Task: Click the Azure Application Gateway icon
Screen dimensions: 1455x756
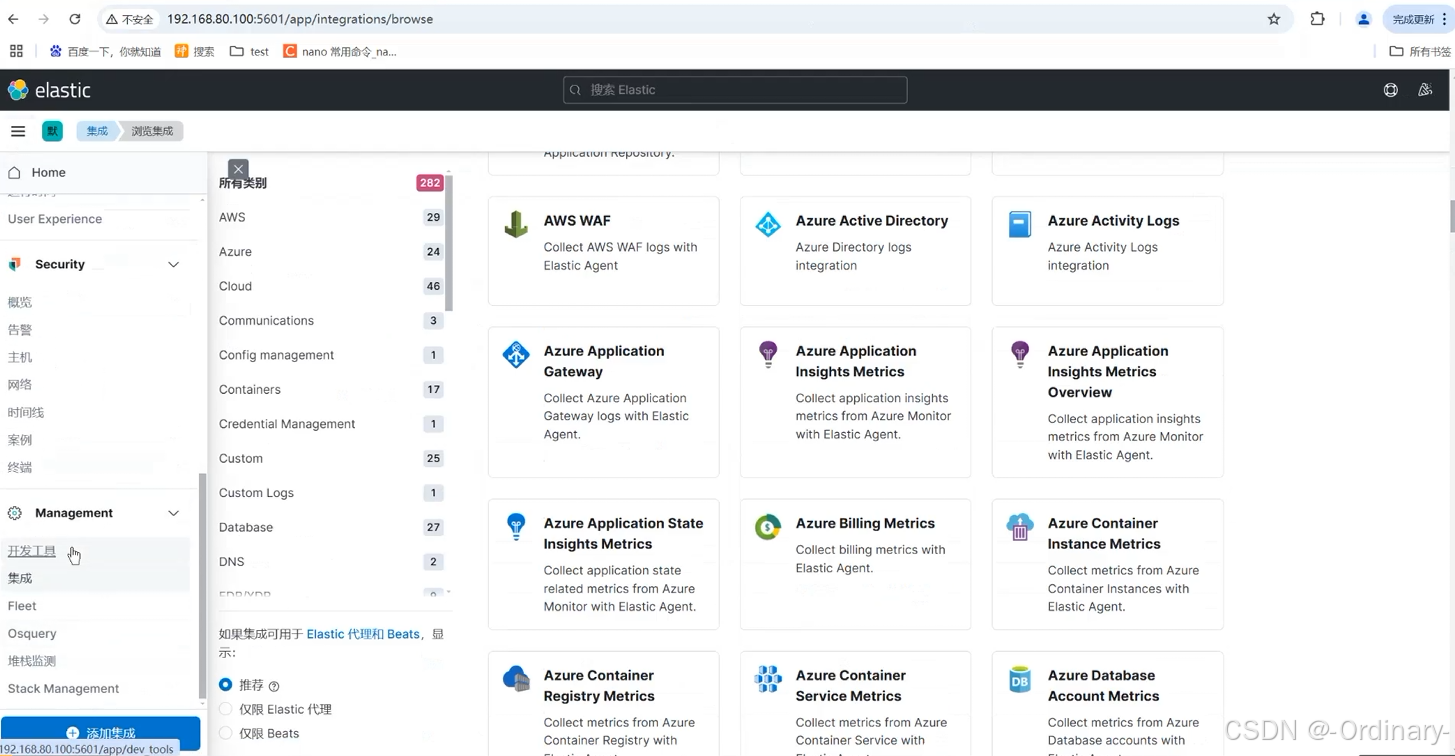Action: tap(516, 354)
